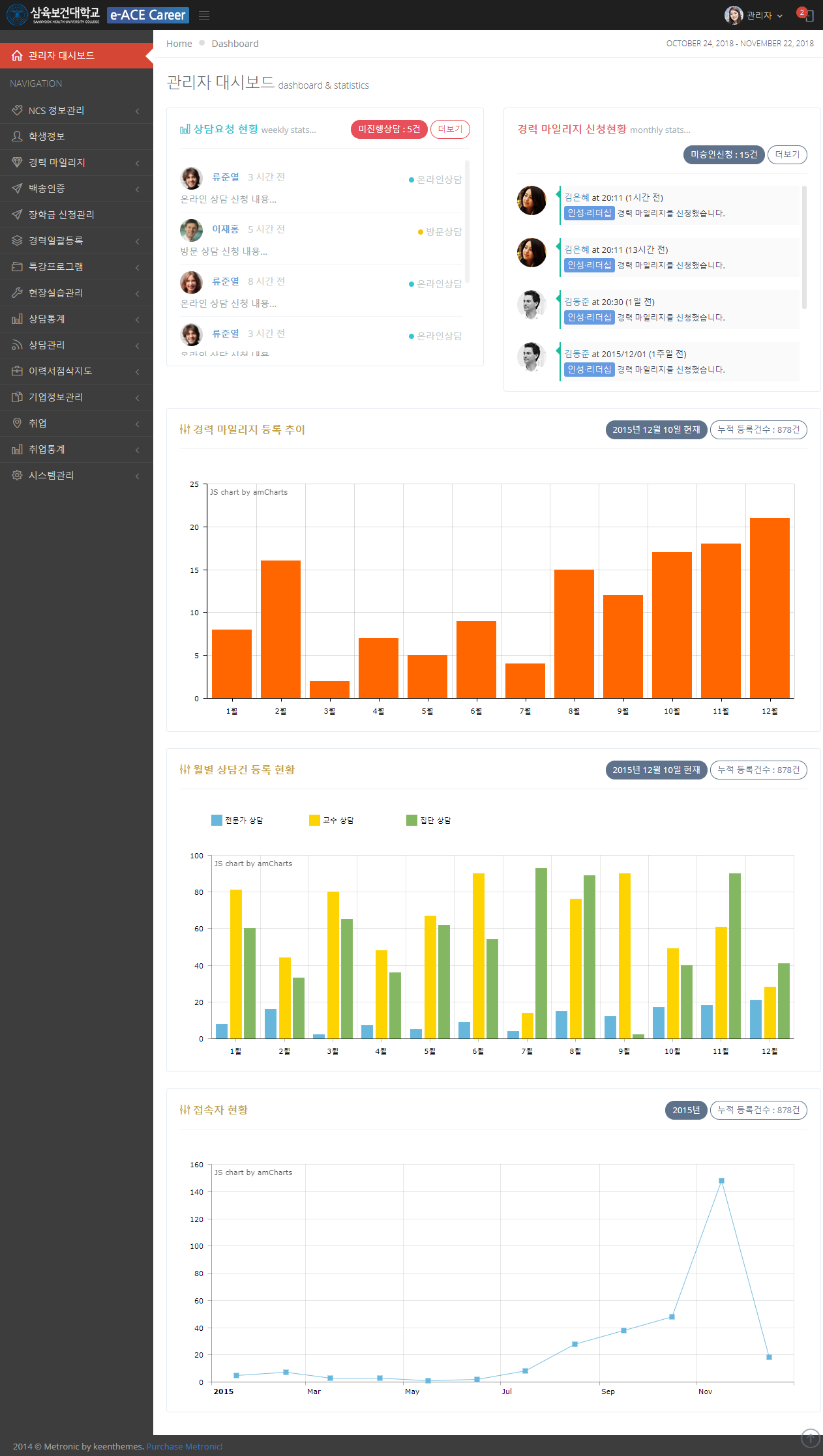This screenshot has height=1456, width=823.
Task: Click the user icon for 학생정보
Action: 17,136
